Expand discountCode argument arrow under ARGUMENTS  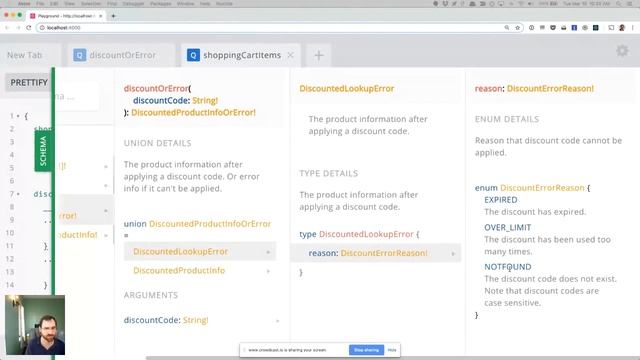[x=278, y=321]
